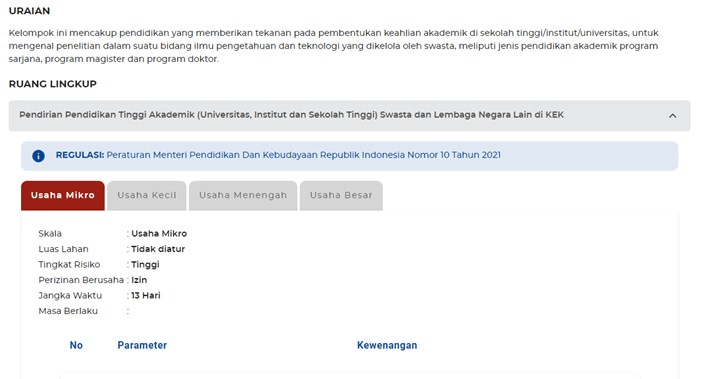Image resolution: width=708 pixels, height=379 pixels.
Task: Click the 'Perizinan Berusaha' label
Action: (x=81, y=280)
